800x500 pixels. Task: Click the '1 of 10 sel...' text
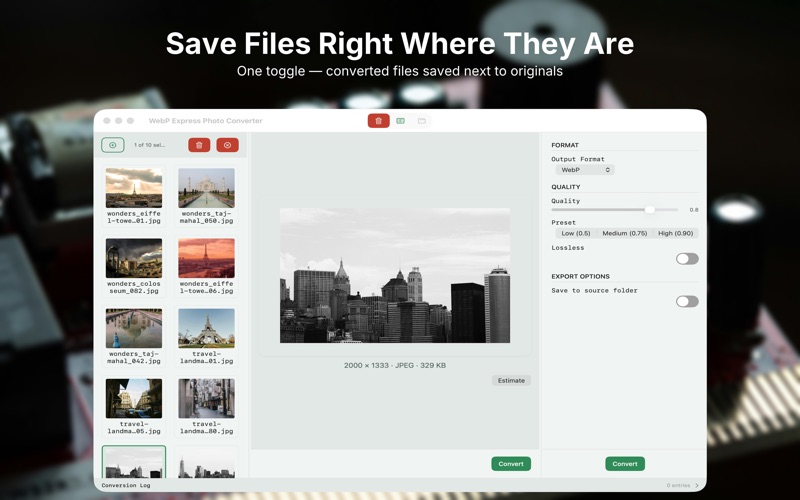(149, 145)
